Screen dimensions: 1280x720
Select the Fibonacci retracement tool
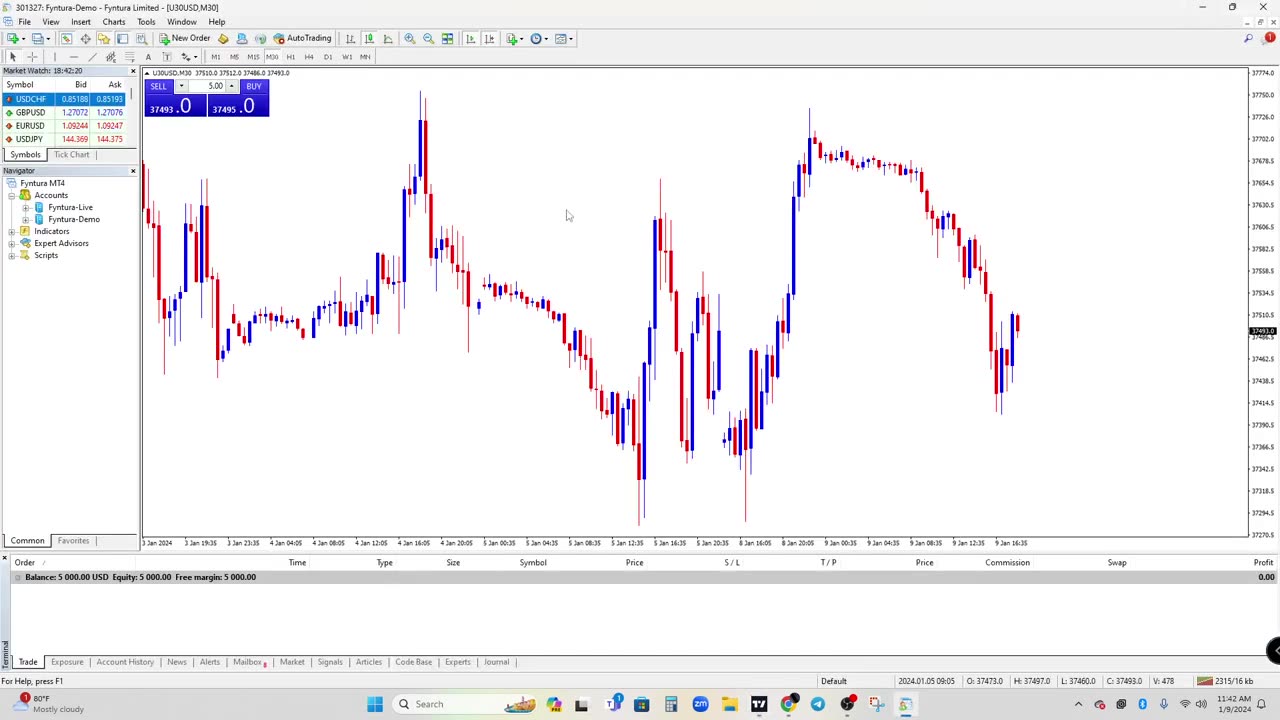(130, 56)
